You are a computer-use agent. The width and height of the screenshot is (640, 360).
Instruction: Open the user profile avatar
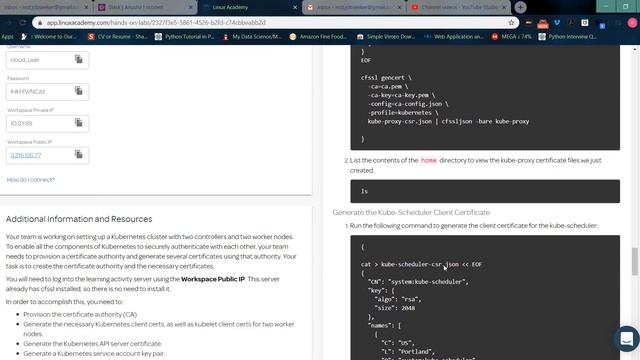click(632, 23)
